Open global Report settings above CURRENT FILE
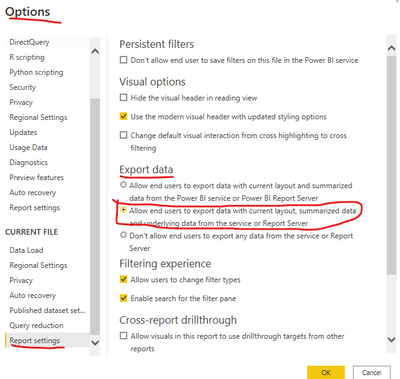Image resolution: width=400 pixels, height=379 pixels. tap(35, 208)
